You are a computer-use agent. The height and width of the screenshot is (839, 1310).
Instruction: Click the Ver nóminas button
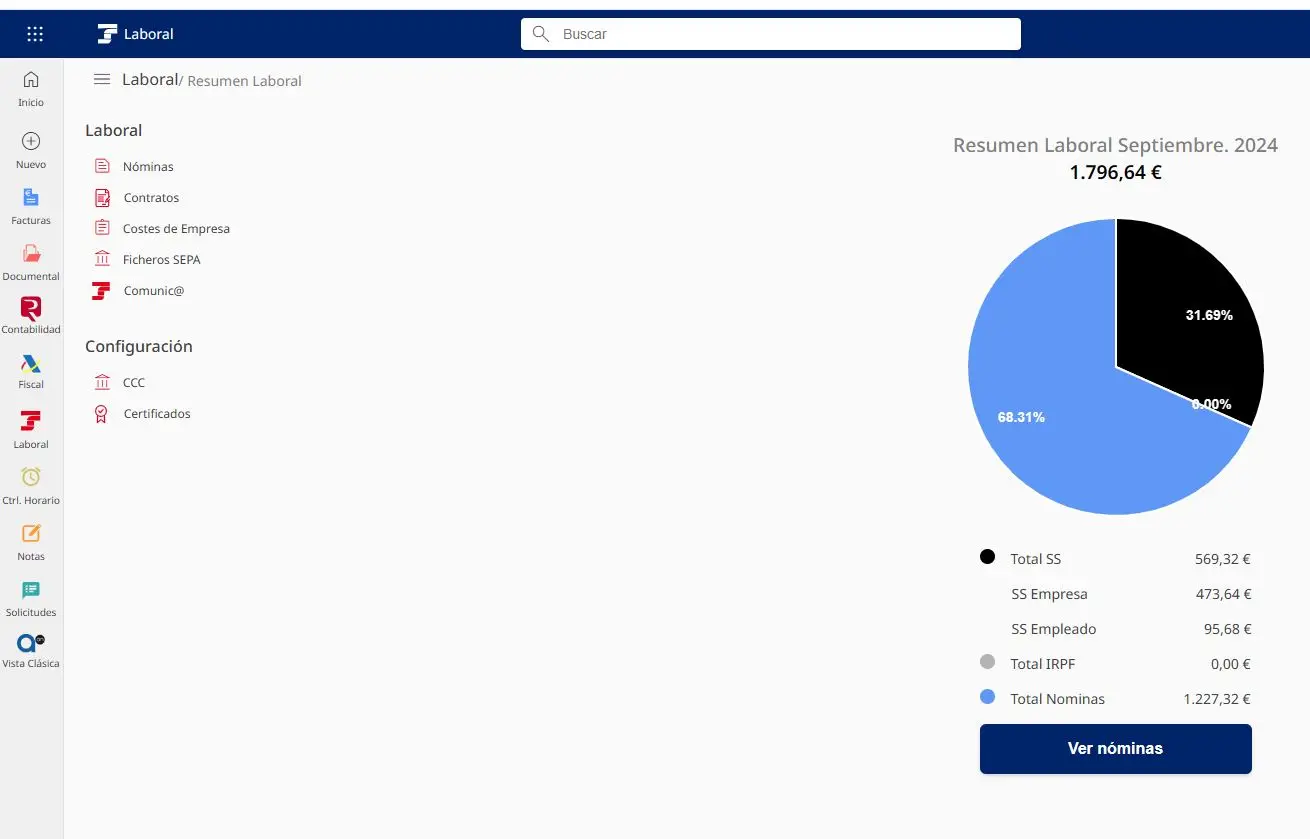pos(1116,749)
